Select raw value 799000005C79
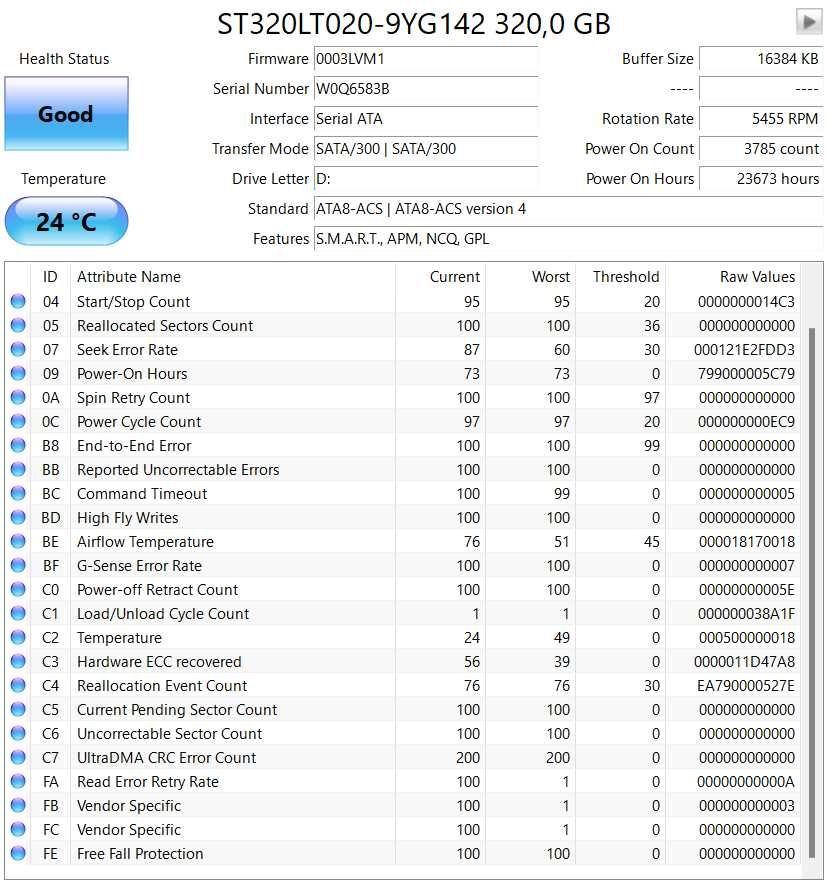Viewport: 828px width, 882px height. click(x=746, y=374)
